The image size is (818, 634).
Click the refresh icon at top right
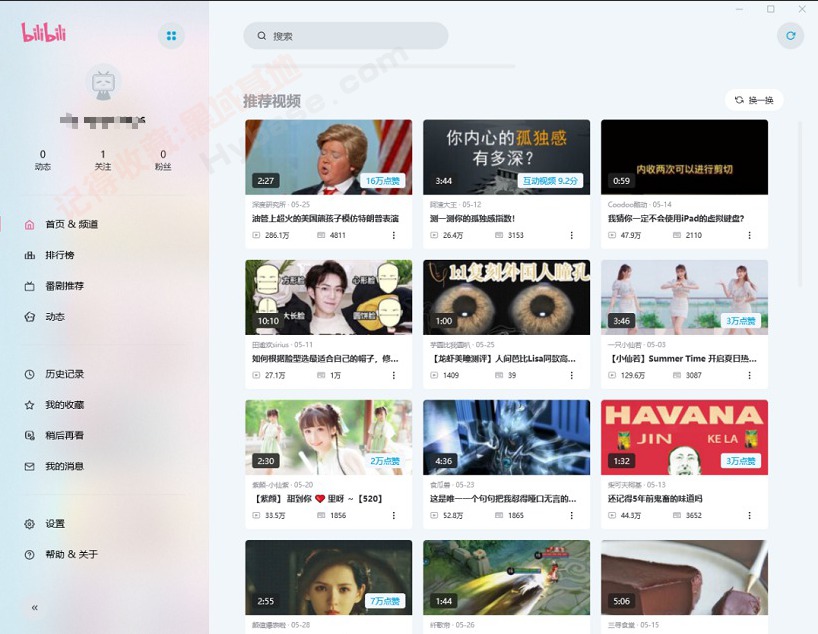click(x=790, y=35)
